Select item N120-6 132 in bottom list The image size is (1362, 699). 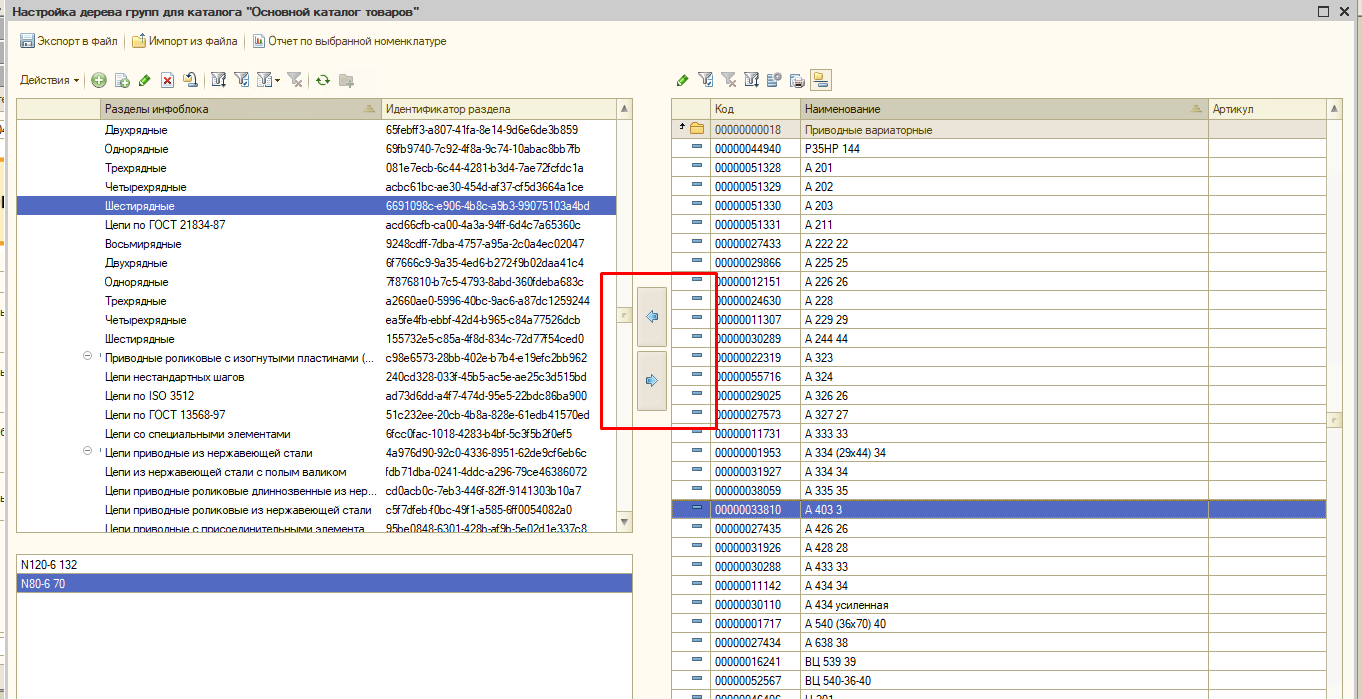(x=324, y=564)
